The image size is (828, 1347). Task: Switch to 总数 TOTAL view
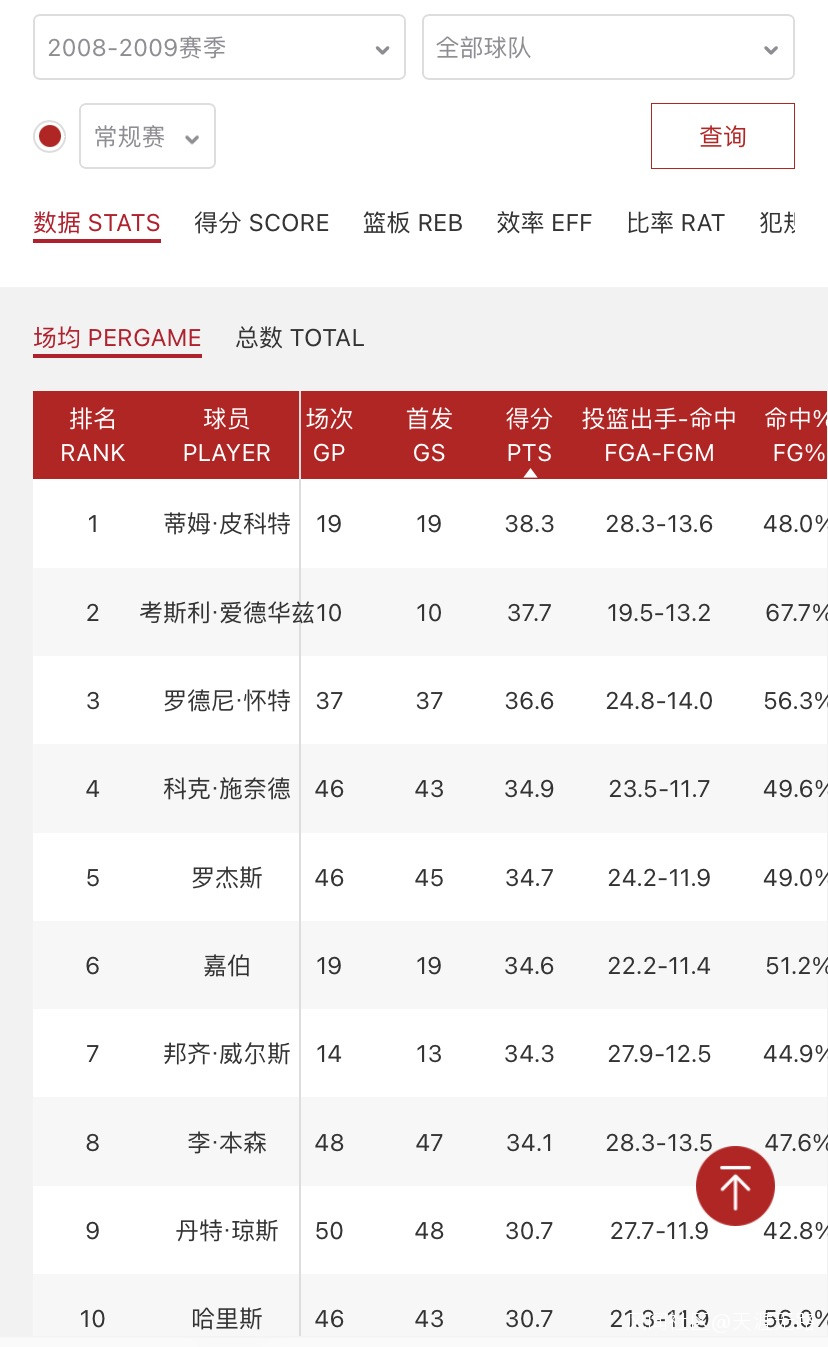(x=300, y=338)
